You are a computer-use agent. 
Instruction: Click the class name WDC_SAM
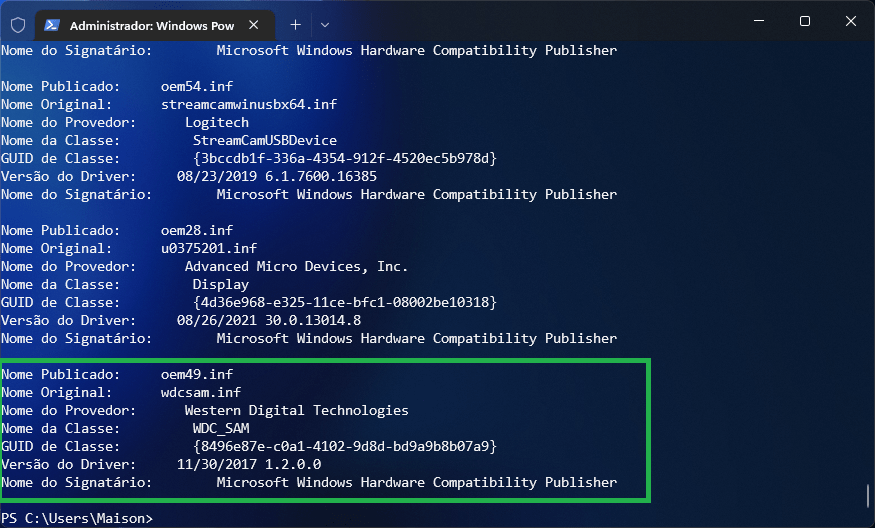221,429
